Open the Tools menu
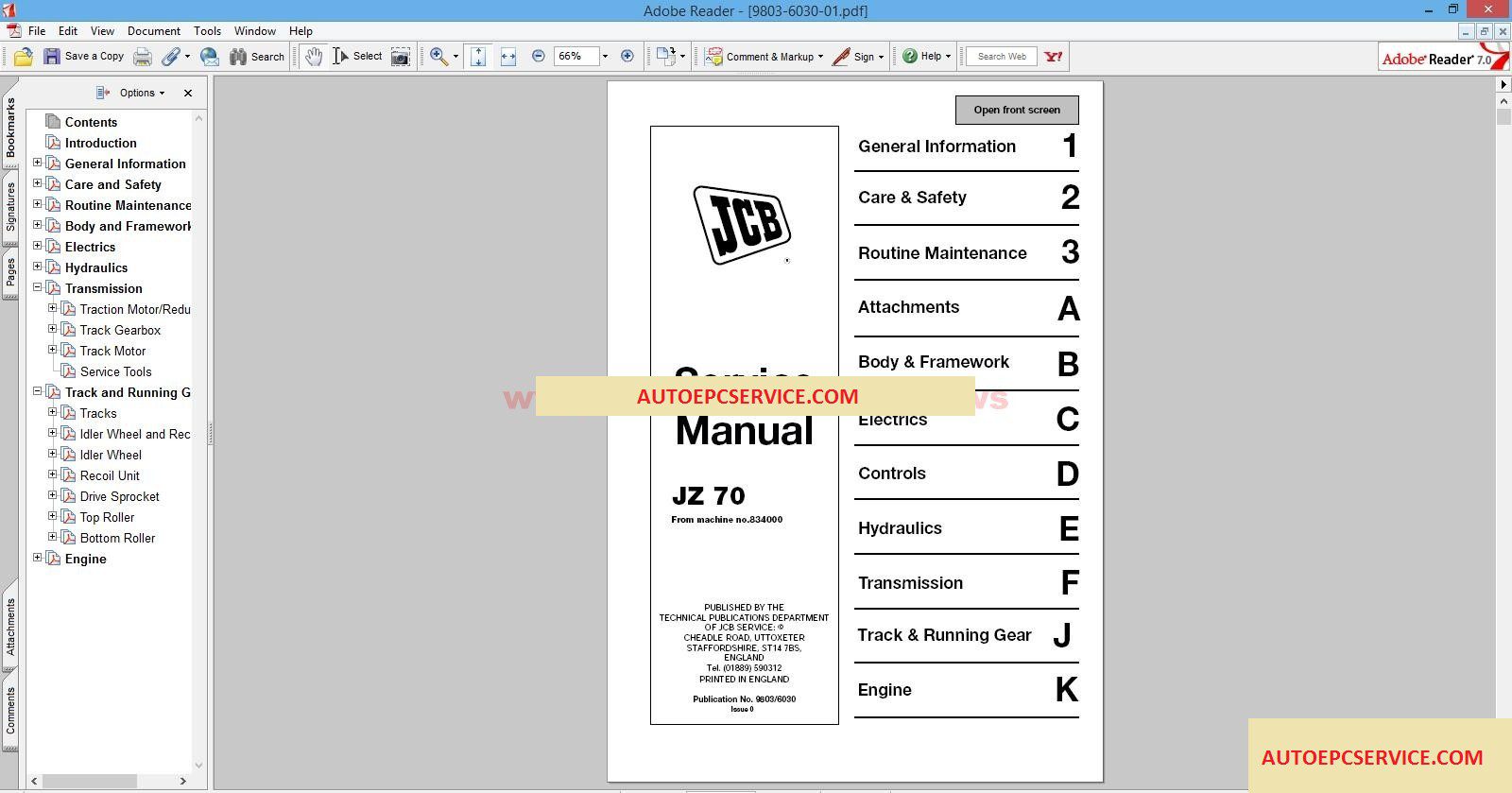This screenshot has height=793, width=1512. [207, 31]
